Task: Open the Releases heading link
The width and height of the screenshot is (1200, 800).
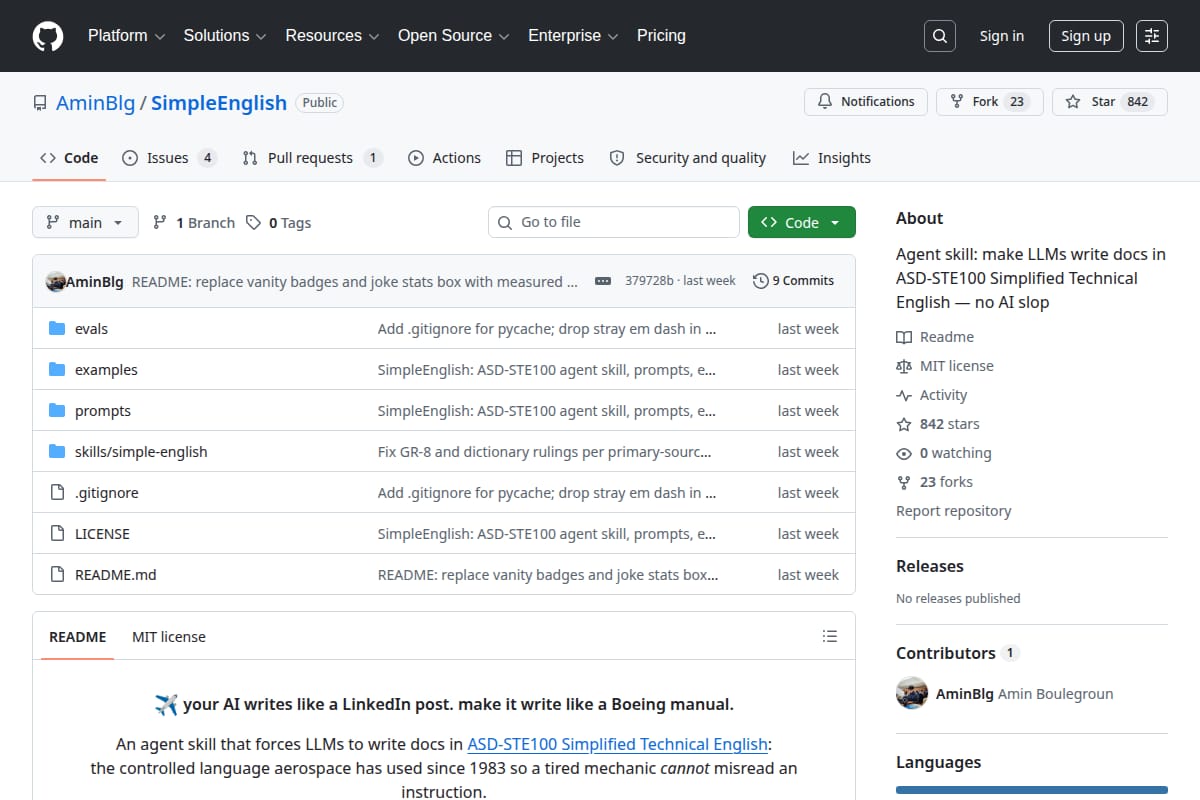Action: pos(930,566)
